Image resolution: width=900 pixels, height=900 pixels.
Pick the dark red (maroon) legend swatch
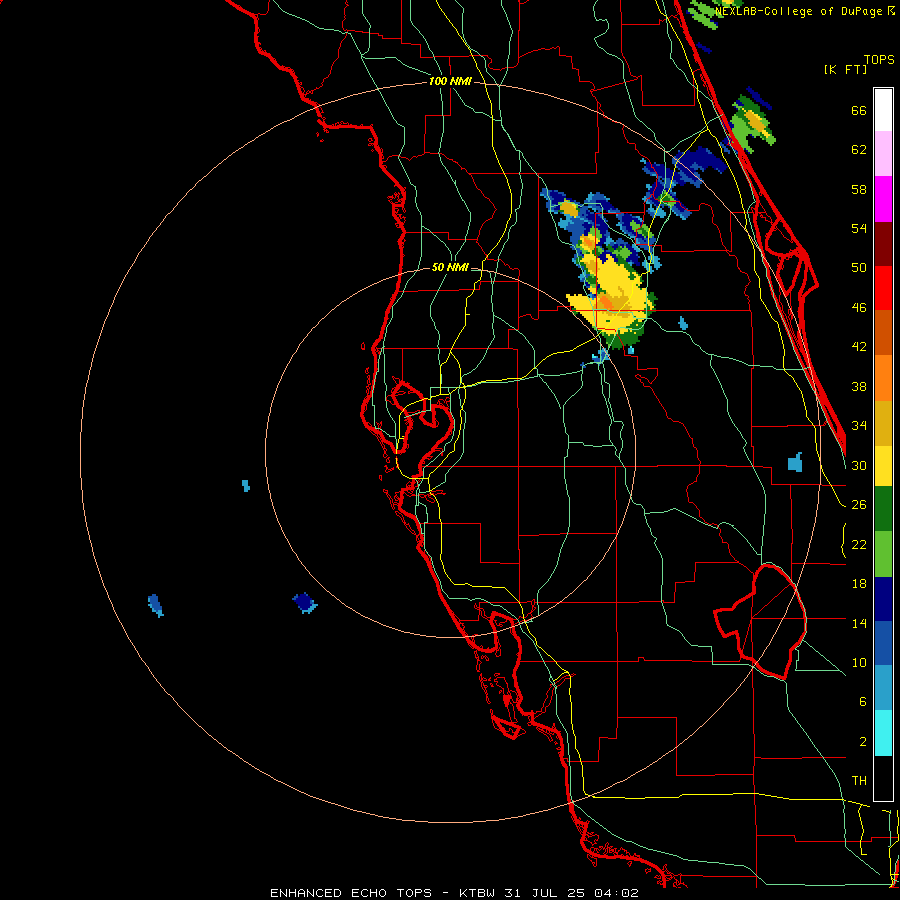pos(883,244)
